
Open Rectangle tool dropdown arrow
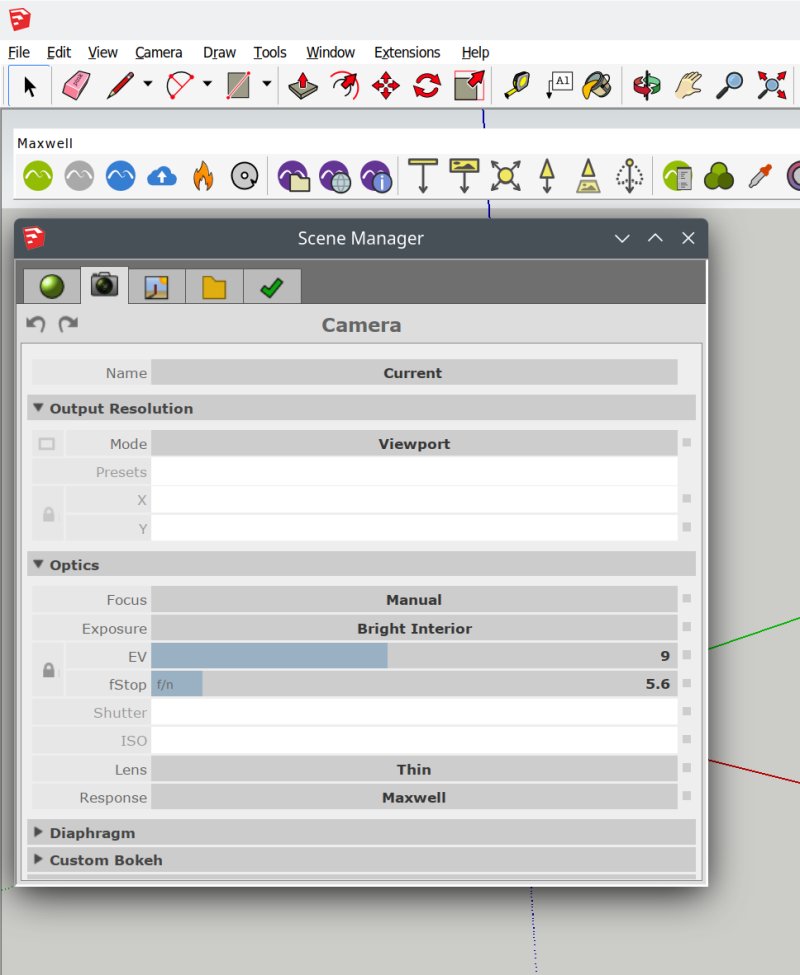click(267, 83)
